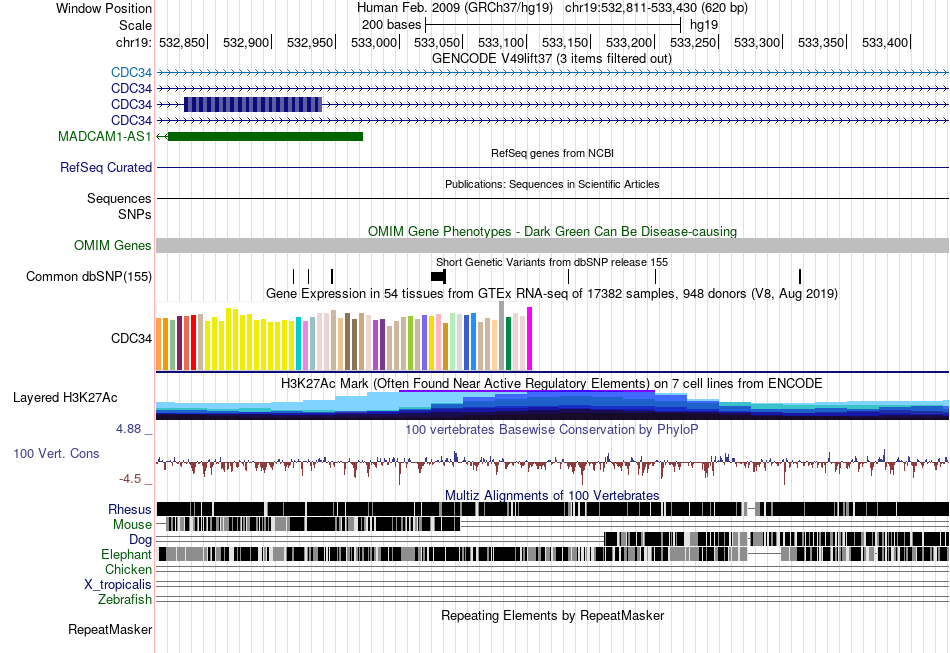The width and height of the screenshot is (950, 653).
Task: Click 'RefSeq genes from NCBI' title
Action: pos(553,153)
